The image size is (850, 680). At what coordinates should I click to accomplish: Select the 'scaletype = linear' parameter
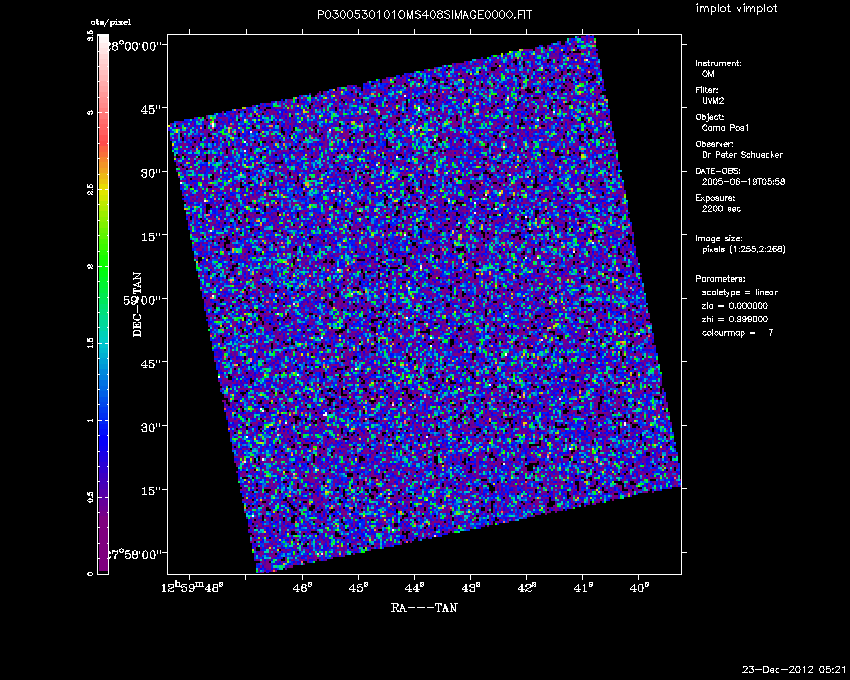tap(739, 292)
